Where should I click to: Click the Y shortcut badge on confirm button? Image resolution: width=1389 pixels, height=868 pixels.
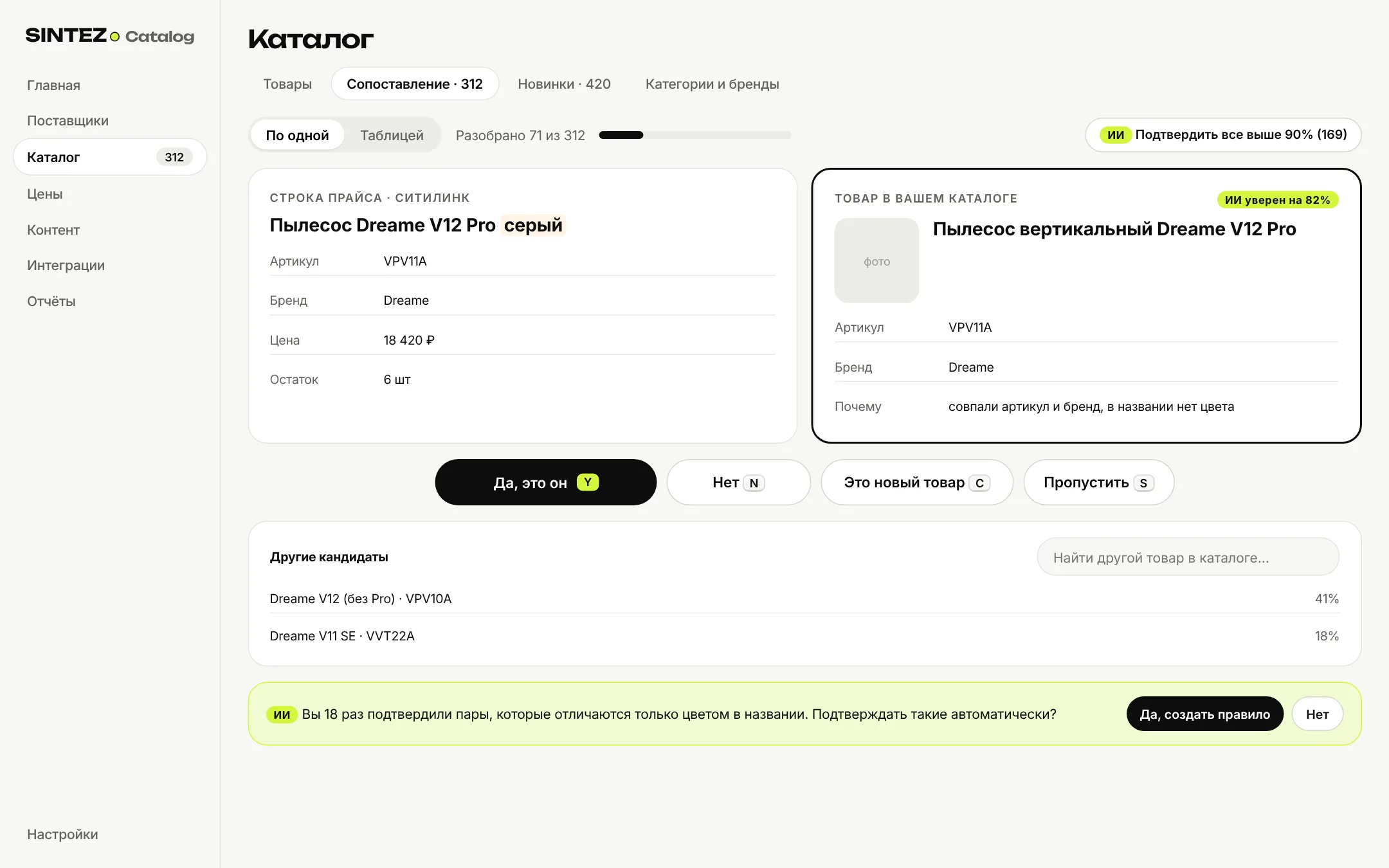(588, 482)
